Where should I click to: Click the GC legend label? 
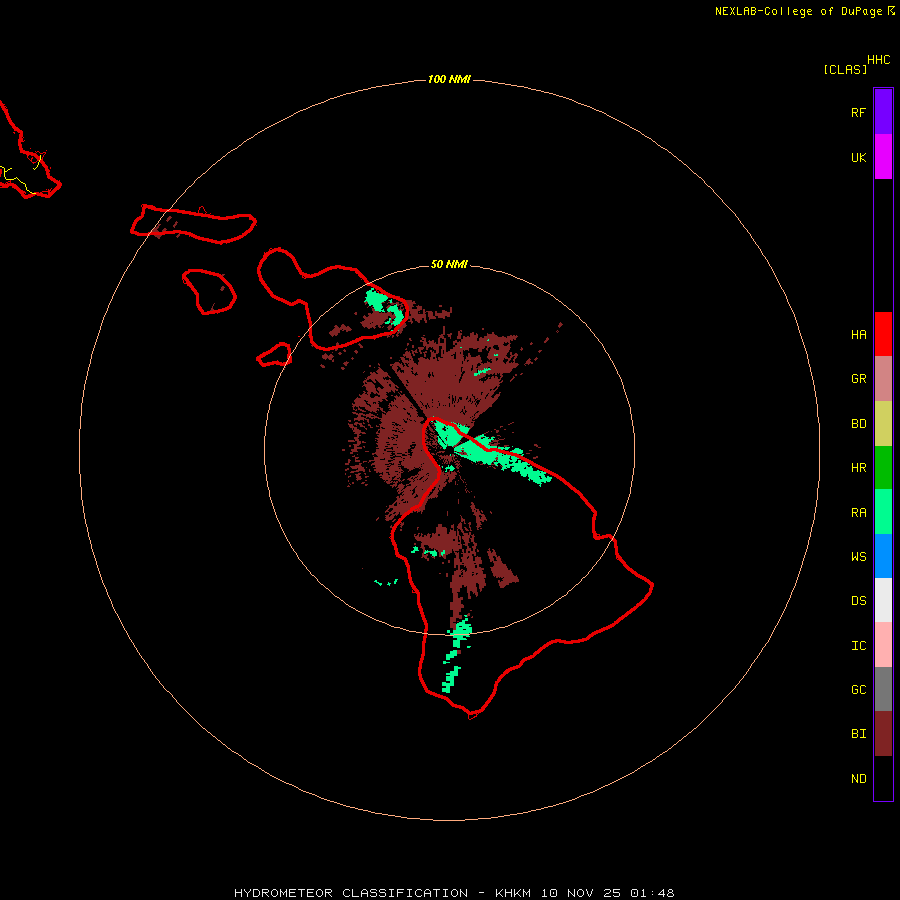click(x=858, y=690)
